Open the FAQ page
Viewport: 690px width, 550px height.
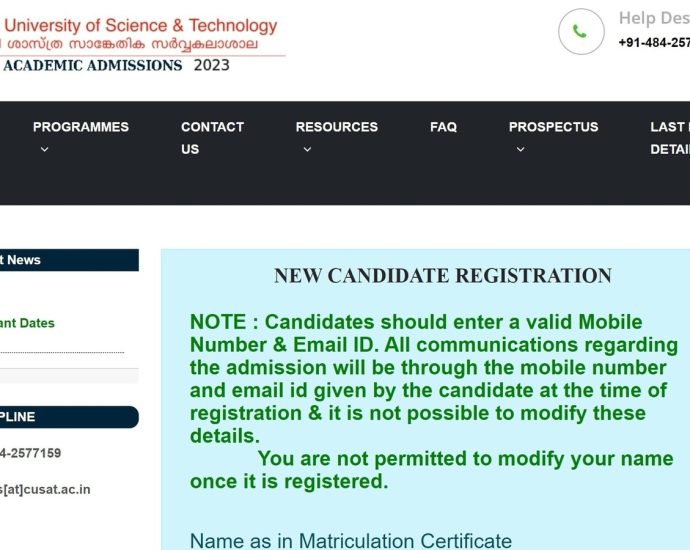(x=443, y=127)
